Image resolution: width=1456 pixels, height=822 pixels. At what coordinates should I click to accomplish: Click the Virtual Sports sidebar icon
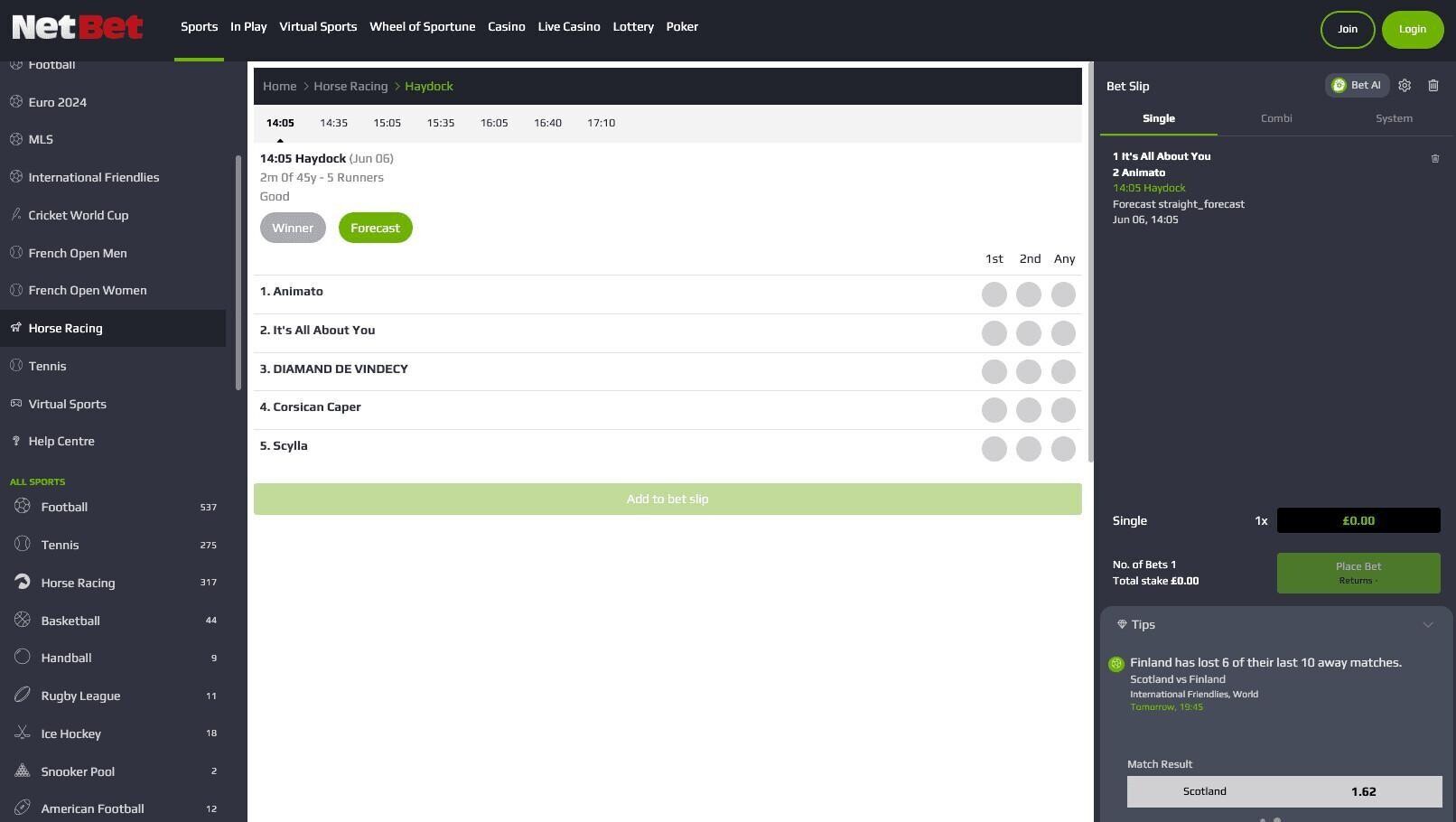click(x=16, y=404)
